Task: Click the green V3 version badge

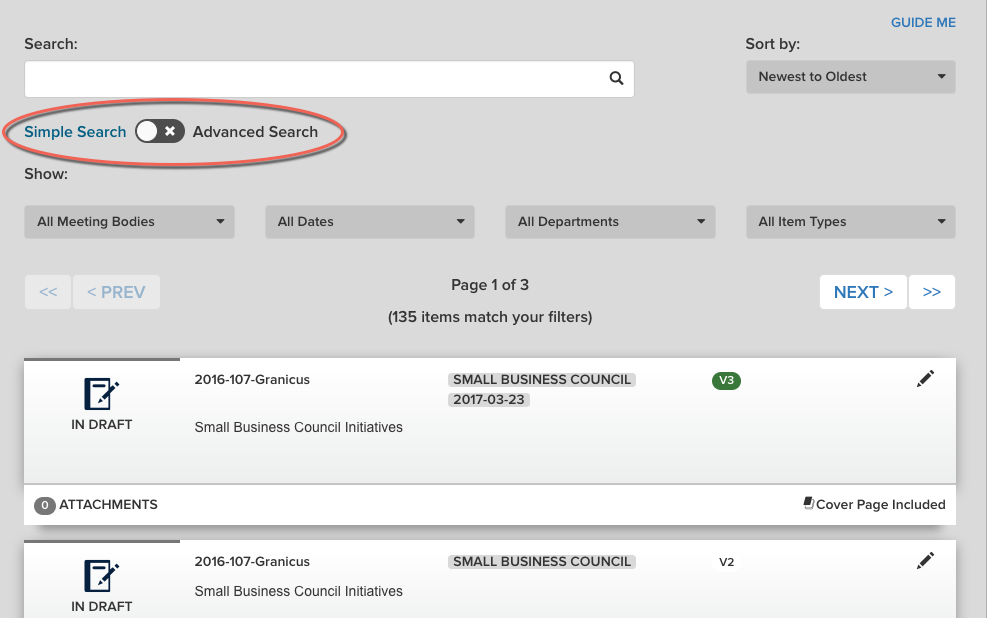Action: tap(726, 380)
